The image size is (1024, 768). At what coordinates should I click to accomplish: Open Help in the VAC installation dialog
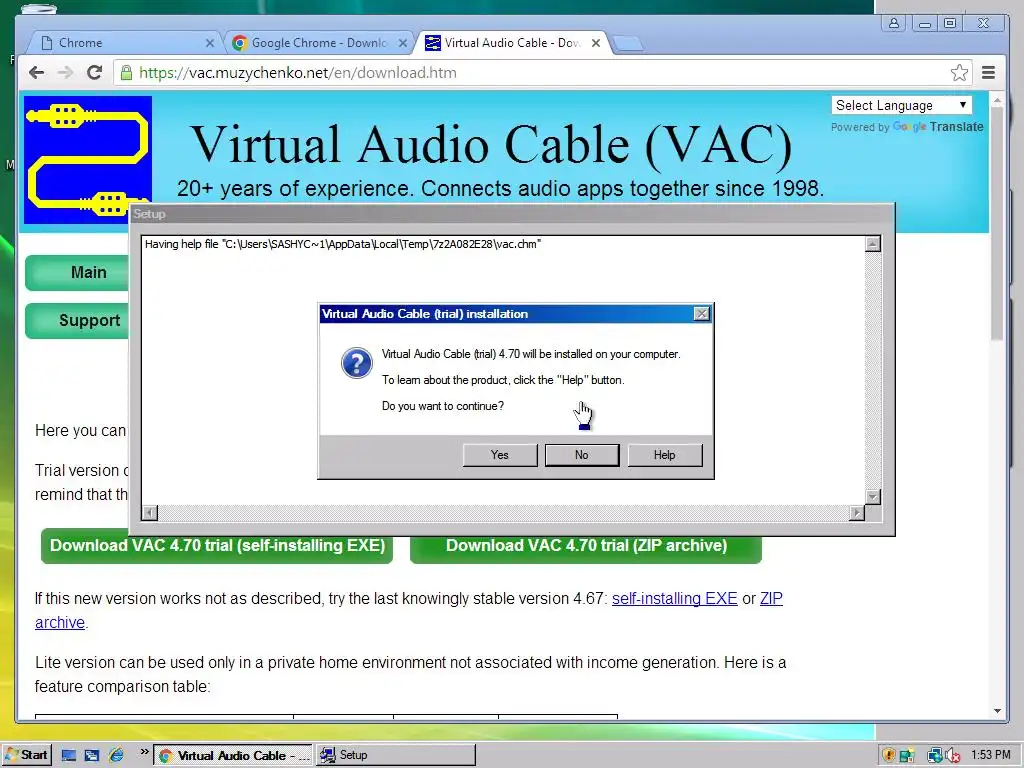click(x=664, y=455)
